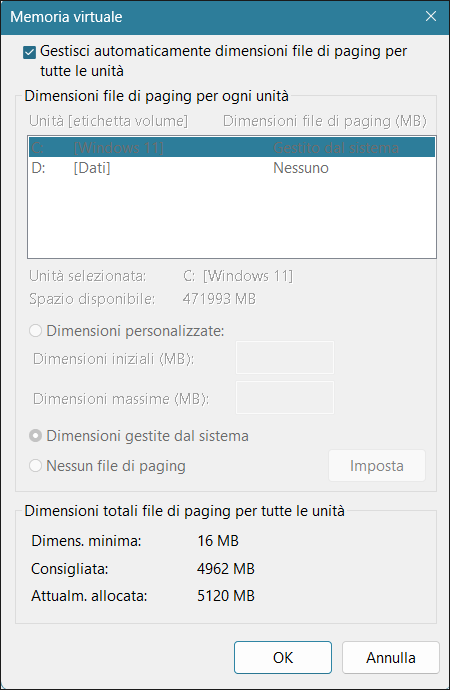The height and width of the screenshot is (690, 450).
Task: Click Gestito dal sistema entry for C:
Action: point(336,147)
